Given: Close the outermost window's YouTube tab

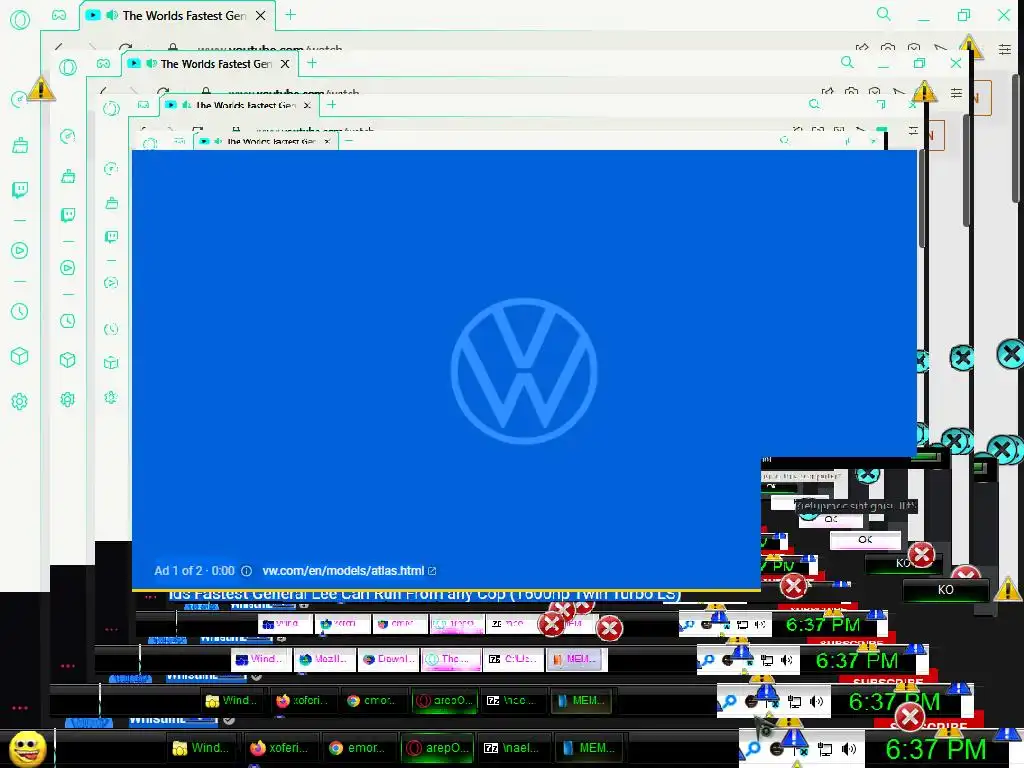Looking at the screenshot, I should 261,16.
